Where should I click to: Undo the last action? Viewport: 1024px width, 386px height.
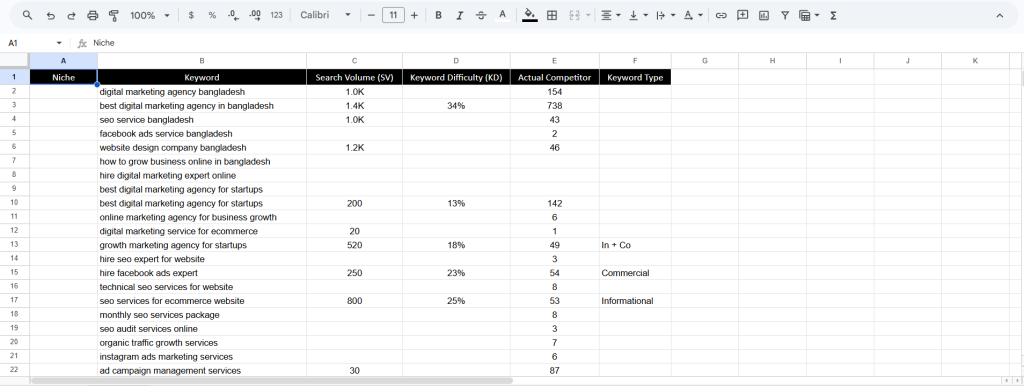50,15
